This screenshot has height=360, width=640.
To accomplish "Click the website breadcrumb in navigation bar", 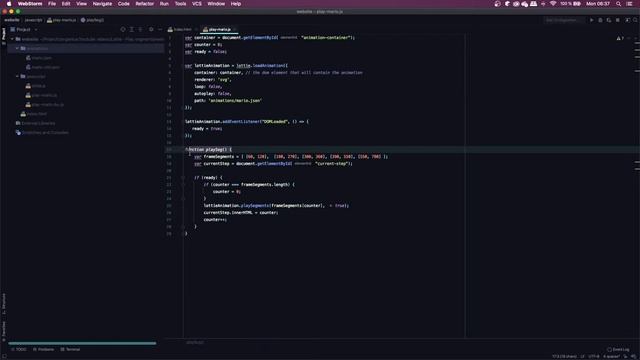I will coord(12,20).
